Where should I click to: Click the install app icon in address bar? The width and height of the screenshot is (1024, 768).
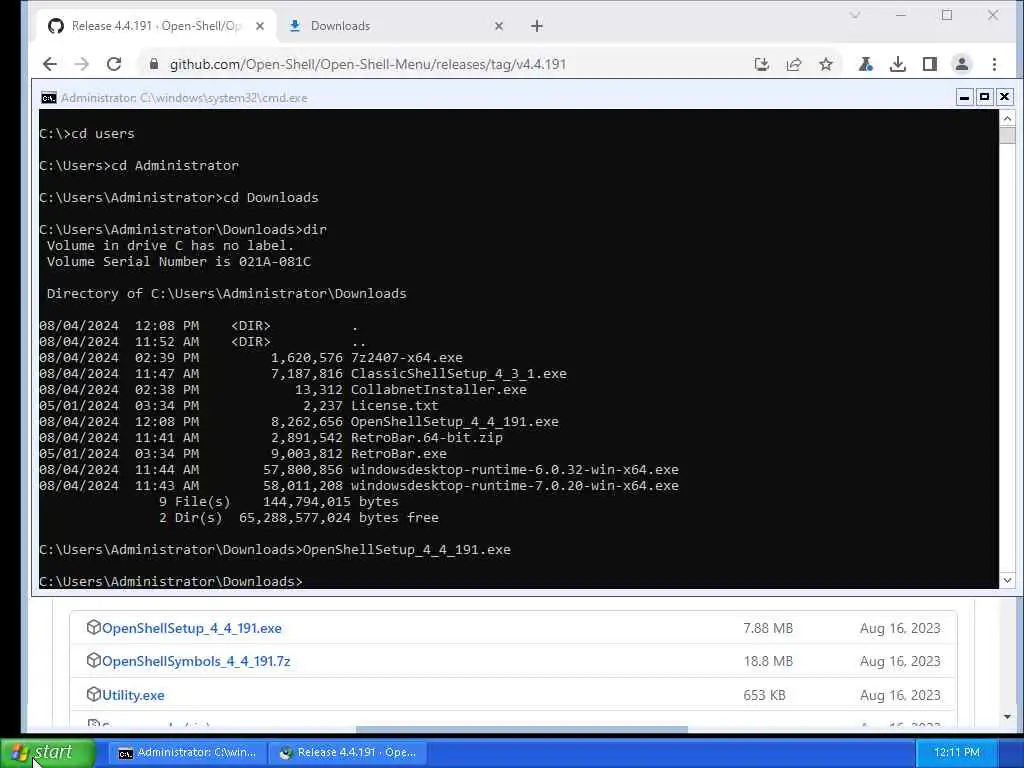(x=761, y=64)
